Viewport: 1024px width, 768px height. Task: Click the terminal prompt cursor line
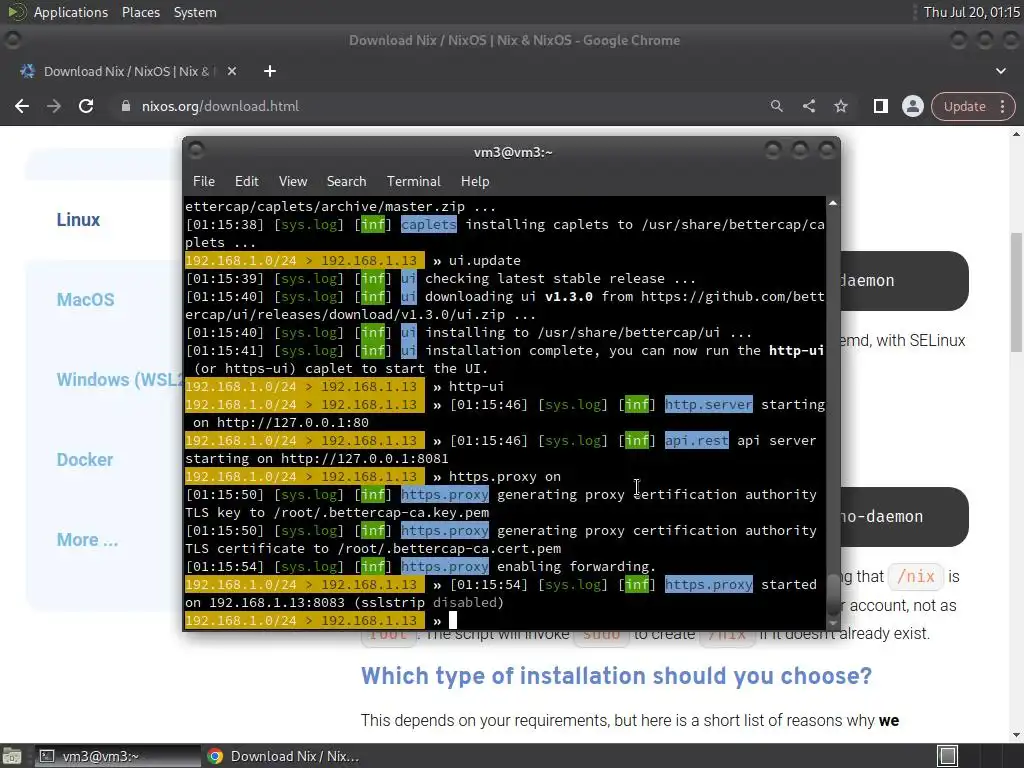tap(504, 620)
